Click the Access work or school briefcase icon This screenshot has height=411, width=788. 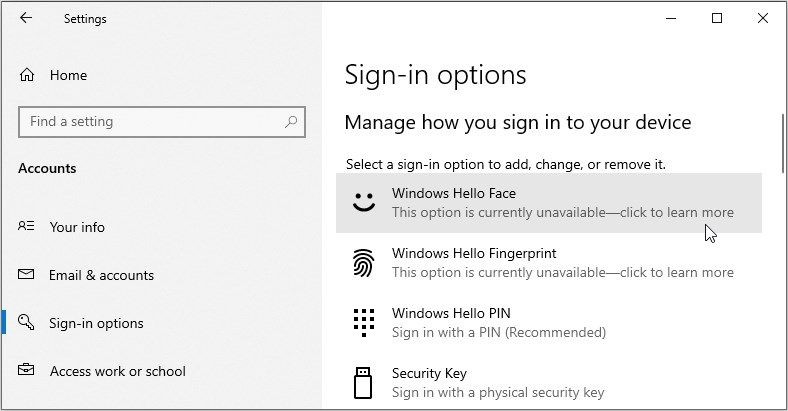click(x=26, y=370)
